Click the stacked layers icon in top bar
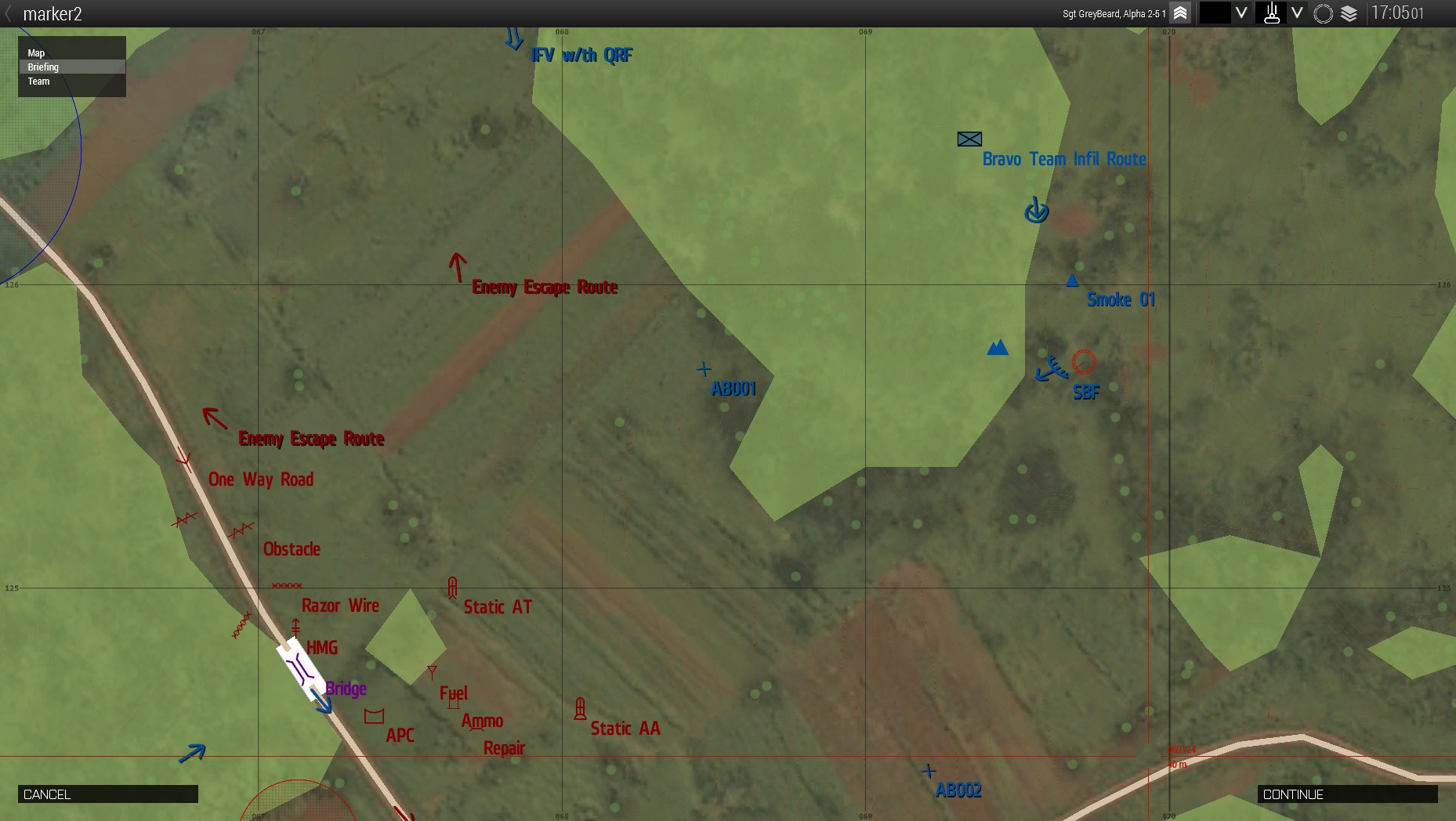The width and height of the screenshot is (1456, 821). [1349, 13]
